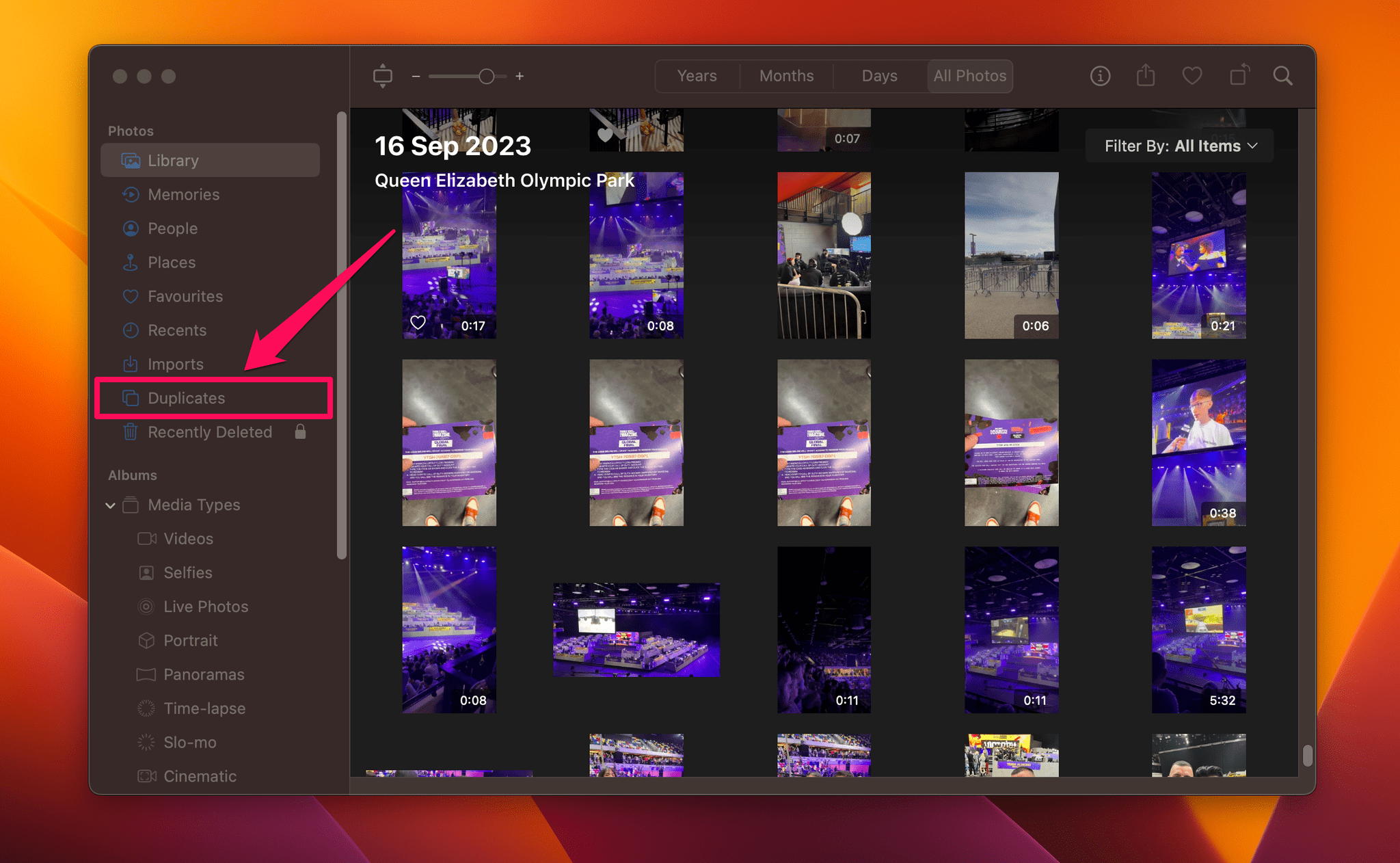Click the zoom in plus icon

[x=520, y=77]
